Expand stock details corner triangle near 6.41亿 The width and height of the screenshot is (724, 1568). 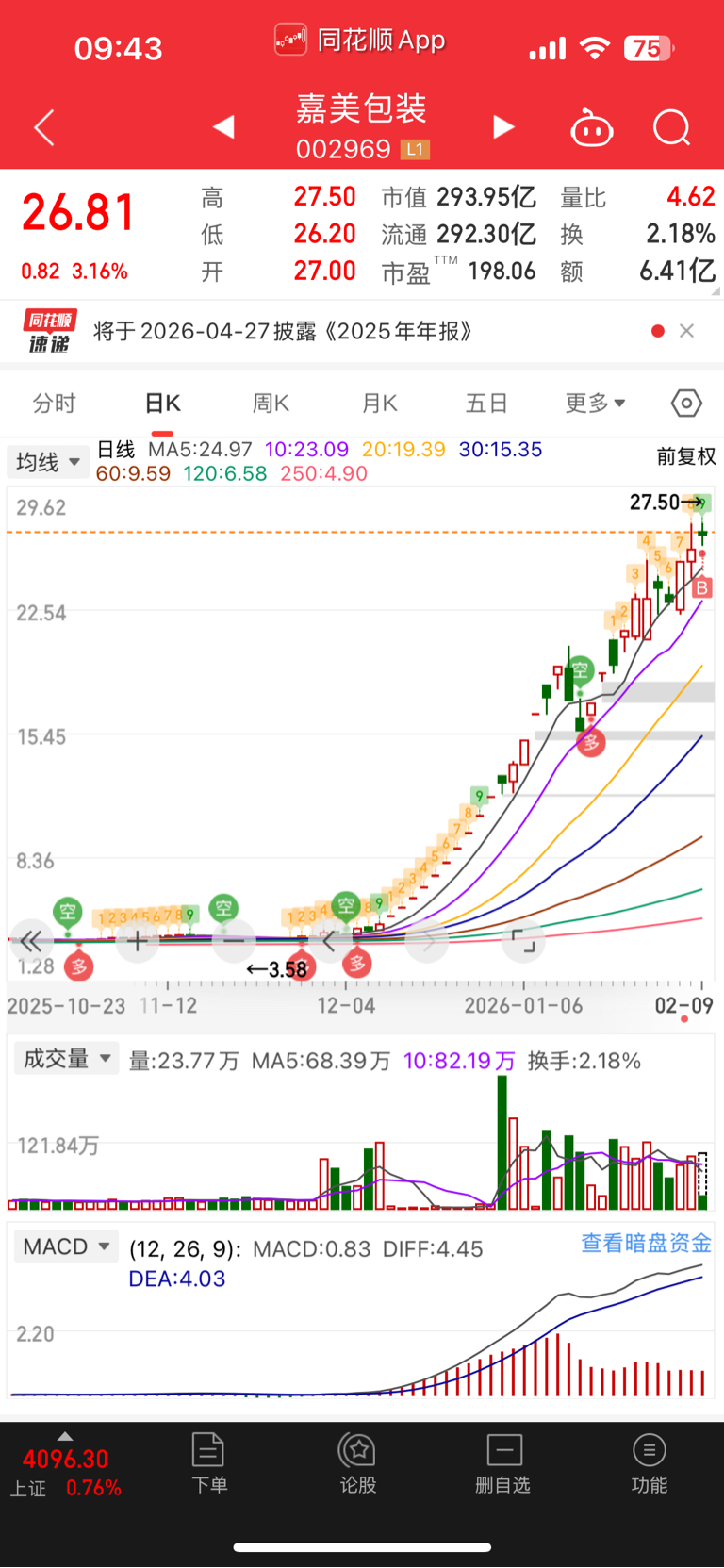tap(714, 291)
